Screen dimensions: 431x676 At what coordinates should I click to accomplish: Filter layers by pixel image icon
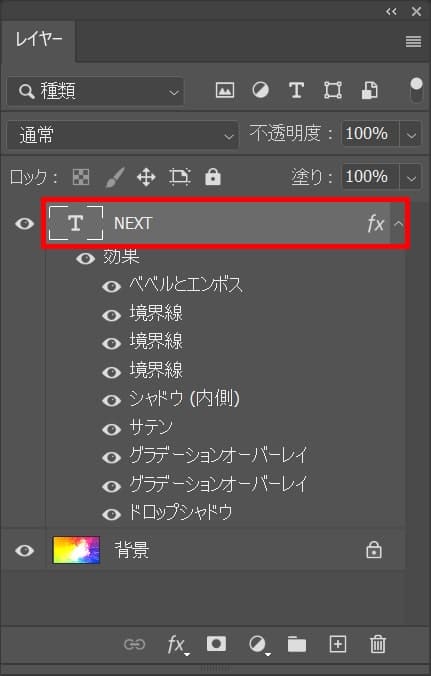(225, 91)
